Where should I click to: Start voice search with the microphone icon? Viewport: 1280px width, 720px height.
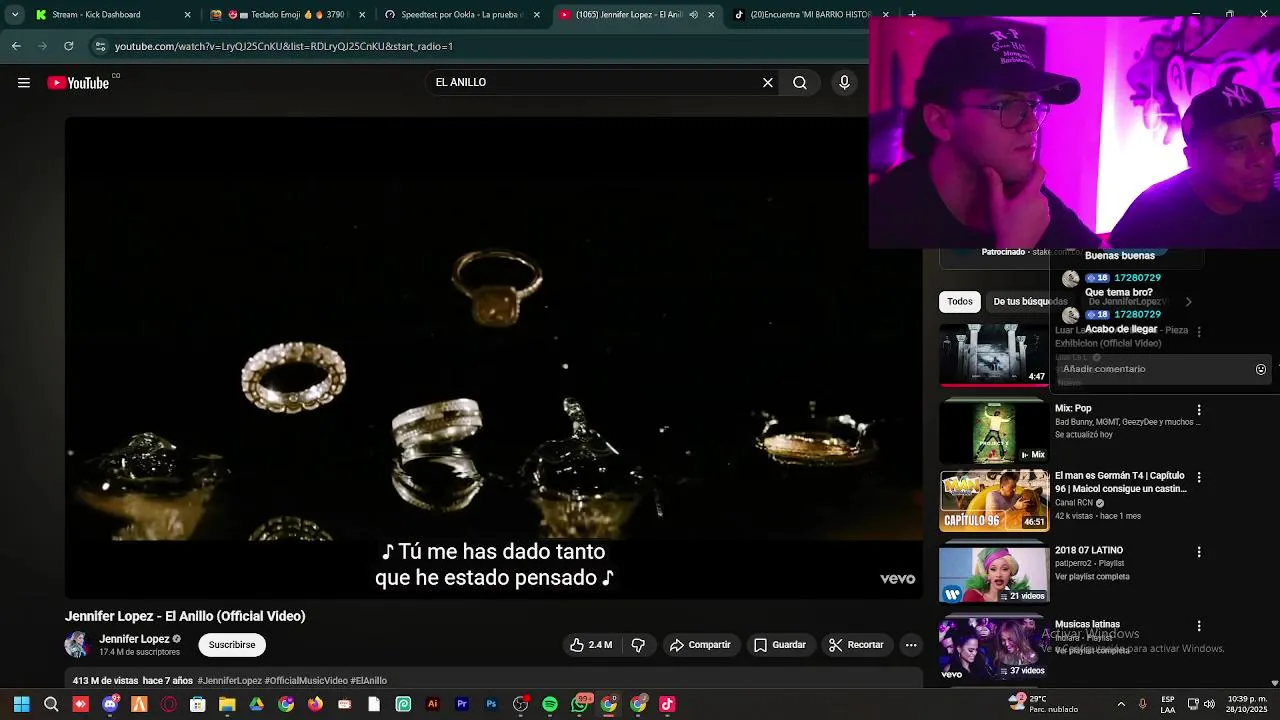(844, 83)
